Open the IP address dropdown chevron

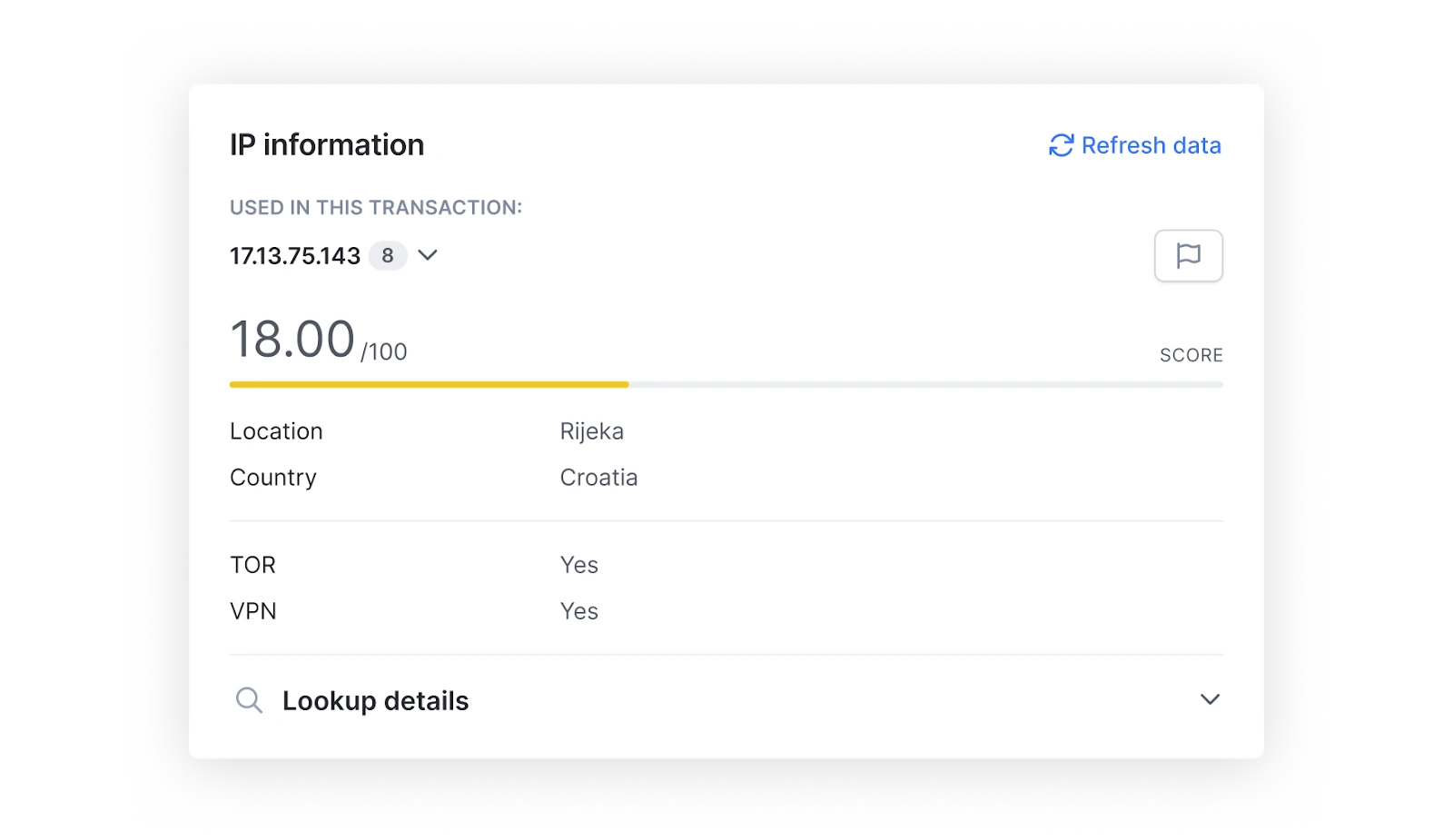coord(428,255)
